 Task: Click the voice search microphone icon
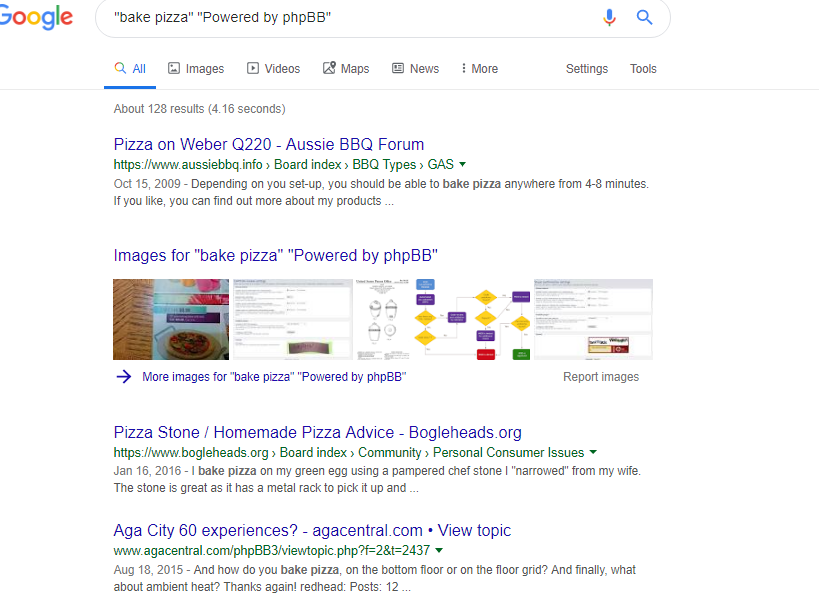609,17
